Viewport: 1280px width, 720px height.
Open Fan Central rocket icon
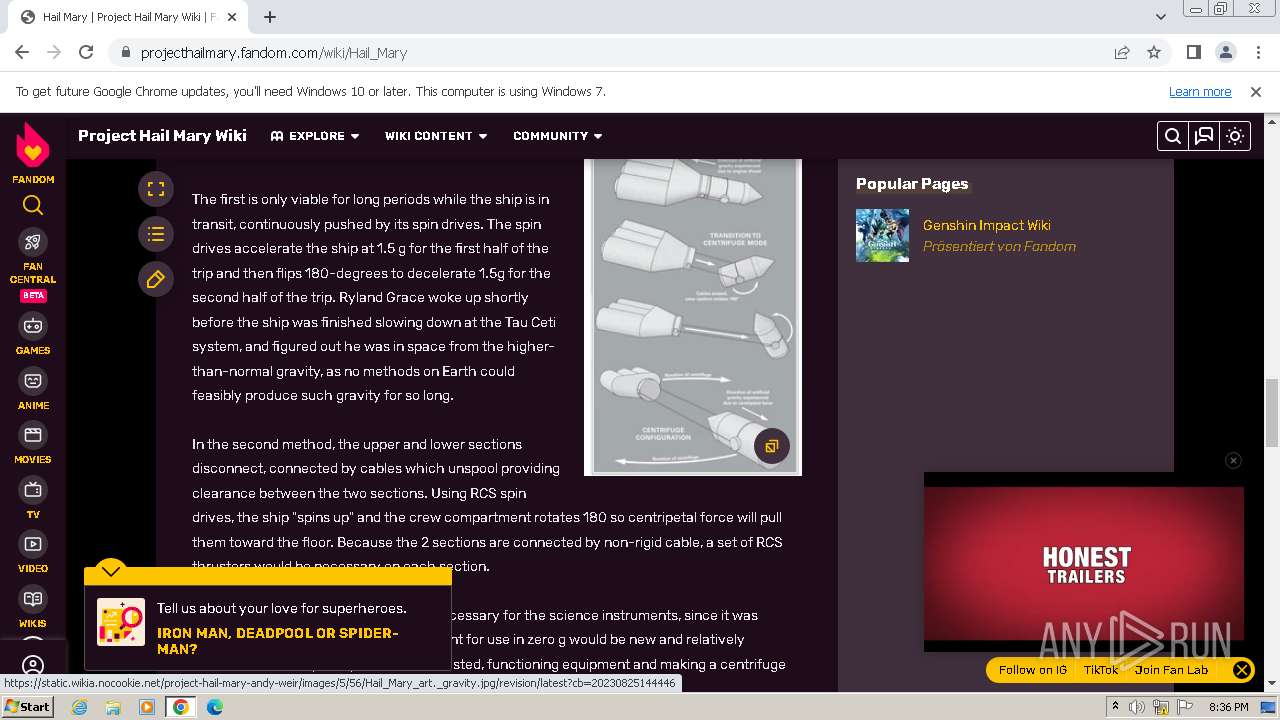click(33, 242)
